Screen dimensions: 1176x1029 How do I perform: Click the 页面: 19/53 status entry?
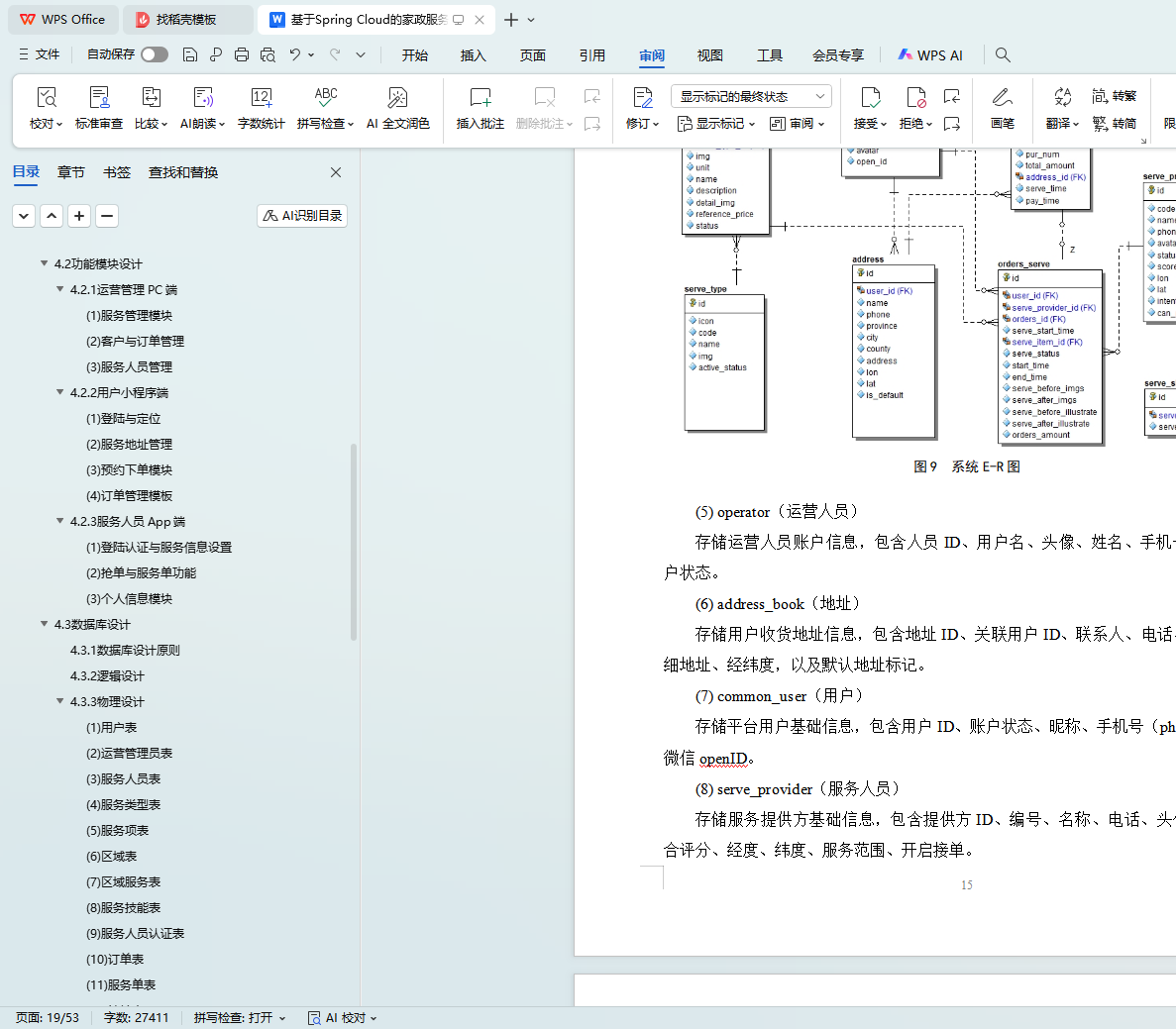tap(48, 1018)
